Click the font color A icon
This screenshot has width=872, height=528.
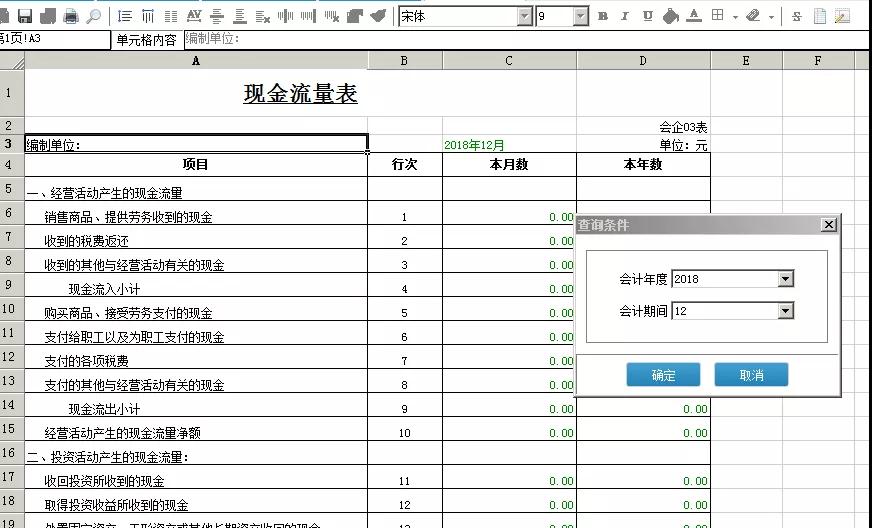pos(693,16)
